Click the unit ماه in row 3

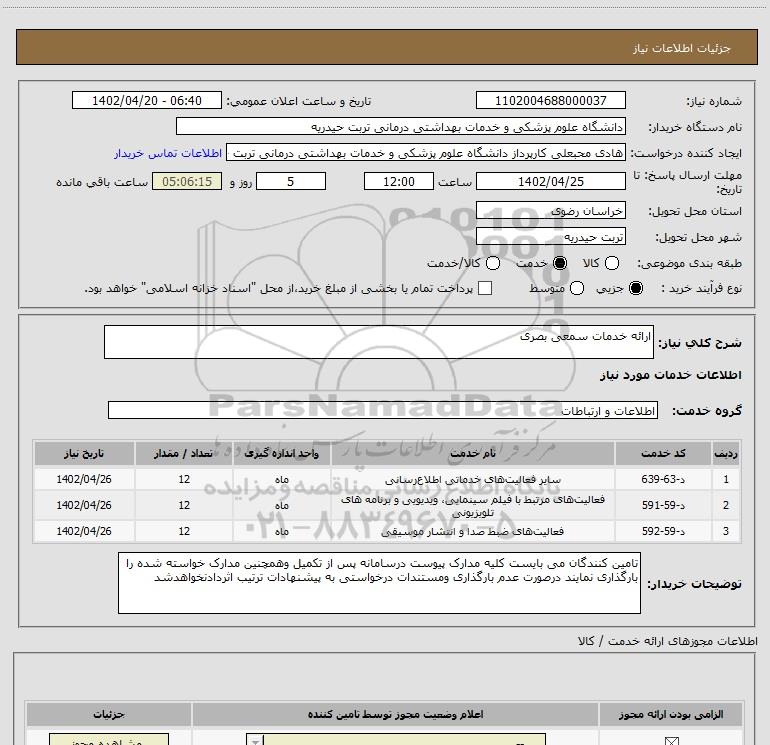tap(282, 531)
